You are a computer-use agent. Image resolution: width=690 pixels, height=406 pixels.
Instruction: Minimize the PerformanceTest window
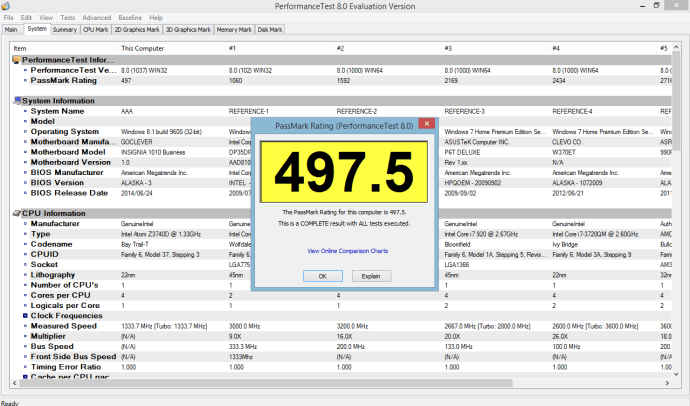(643, 6)
